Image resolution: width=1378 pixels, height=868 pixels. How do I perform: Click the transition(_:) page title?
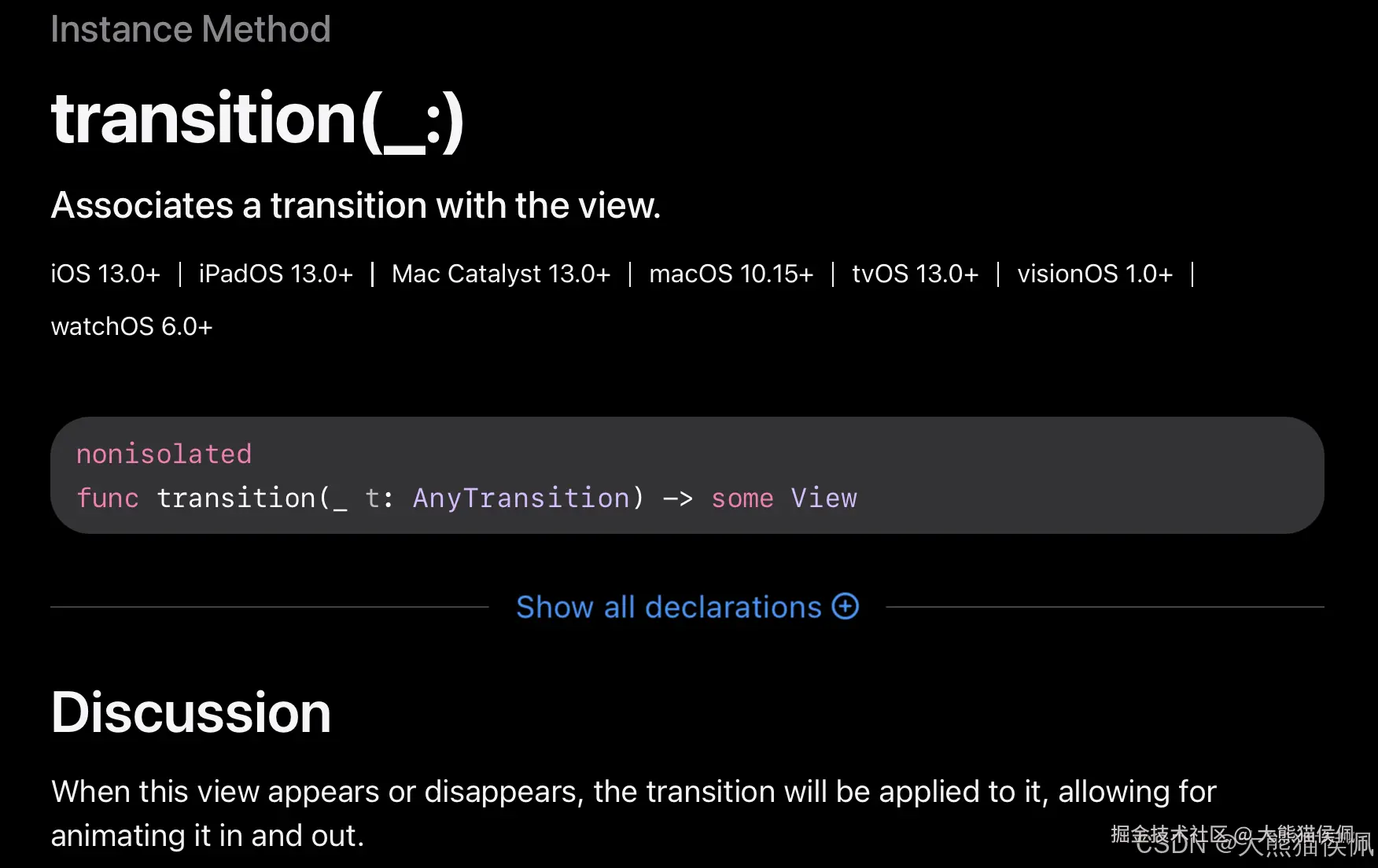(257, 120)
